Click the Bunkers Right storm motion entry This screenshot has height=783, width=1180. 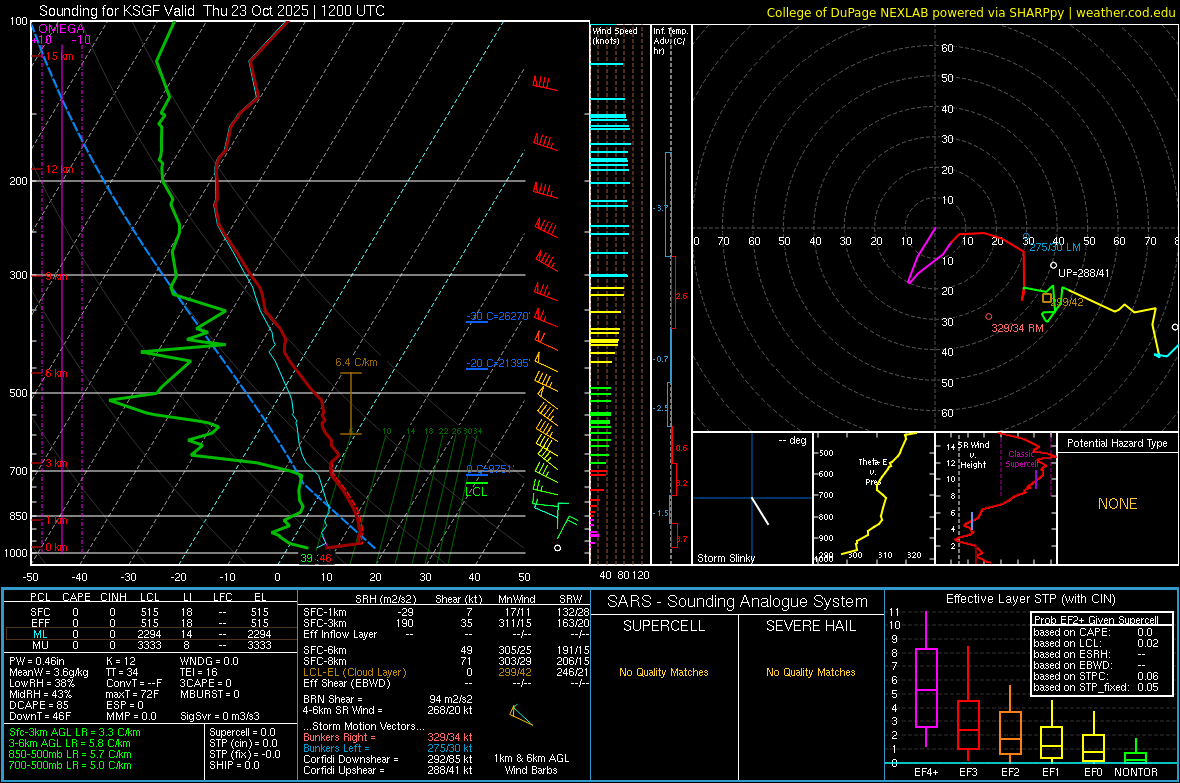tap(388, 737)
